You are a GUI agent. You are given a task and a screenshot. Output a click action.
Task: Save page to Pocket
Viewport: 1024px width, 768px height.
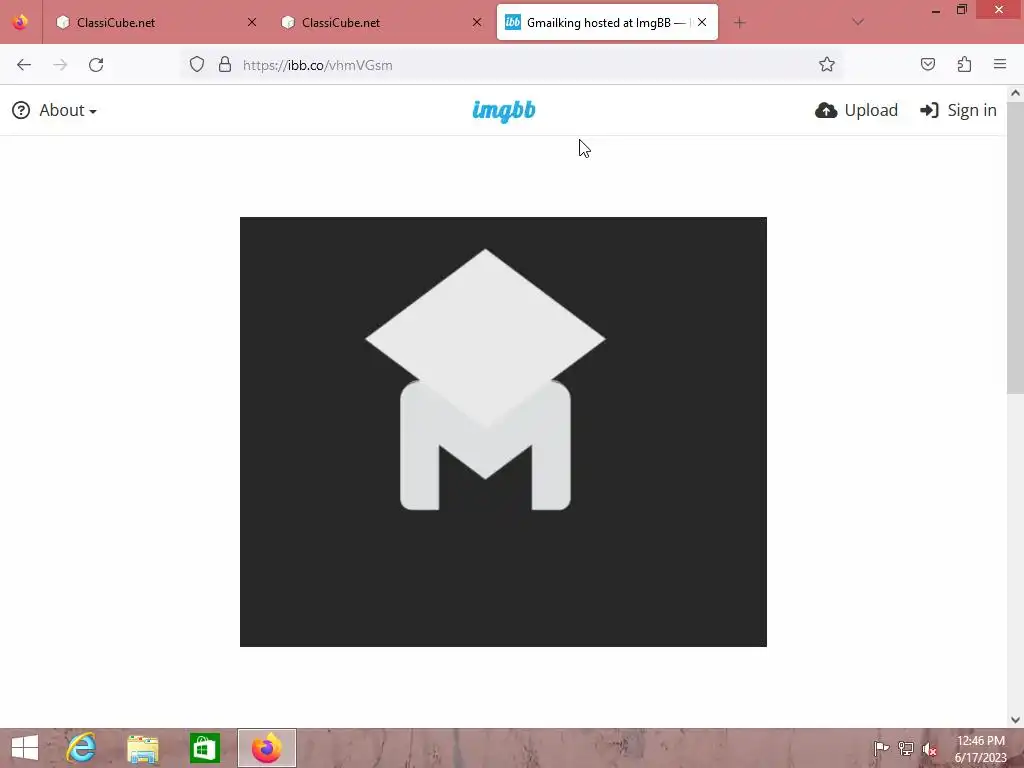928,64
